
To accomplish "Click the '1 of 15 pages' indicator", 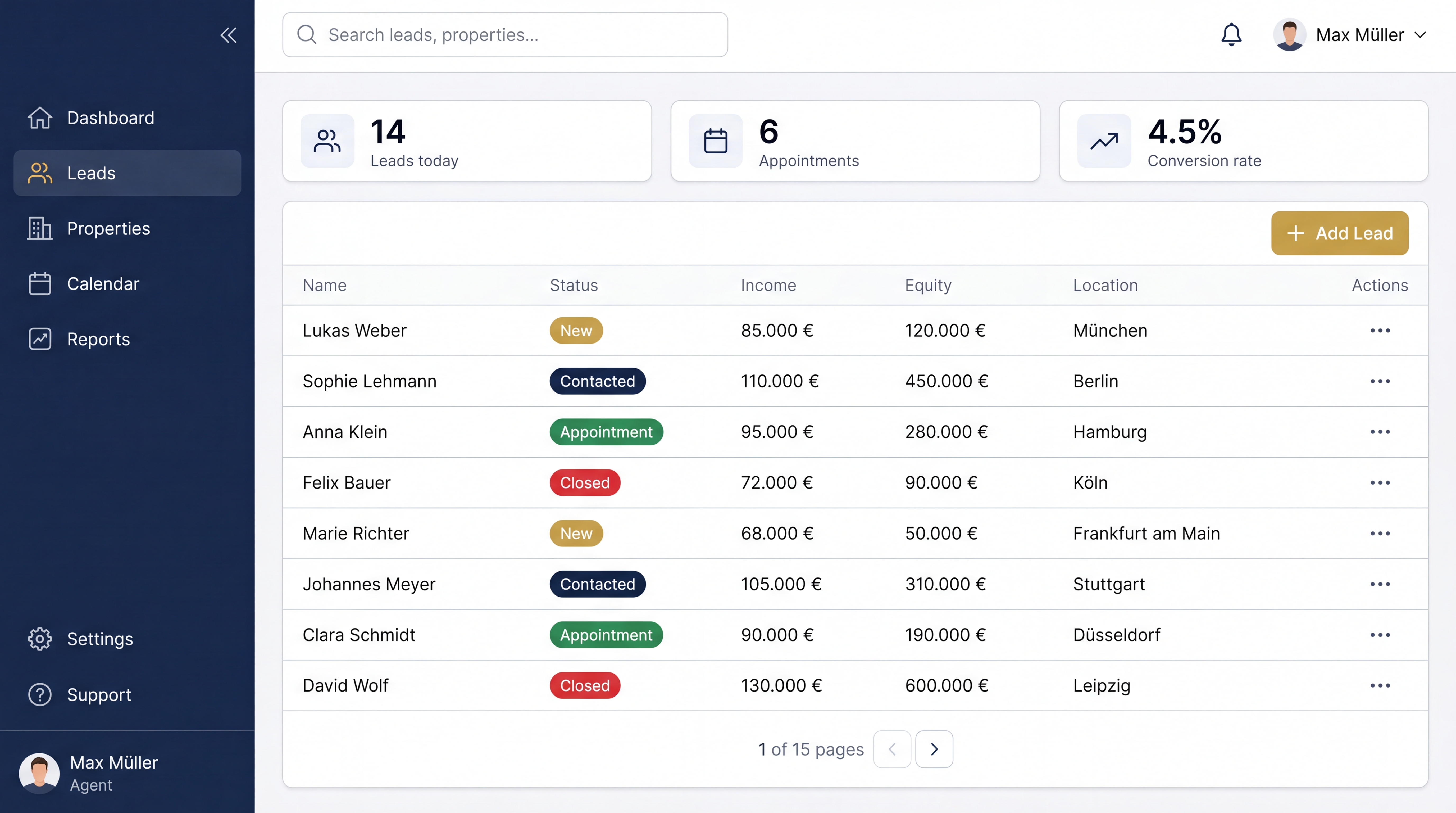I will point(811,750).
